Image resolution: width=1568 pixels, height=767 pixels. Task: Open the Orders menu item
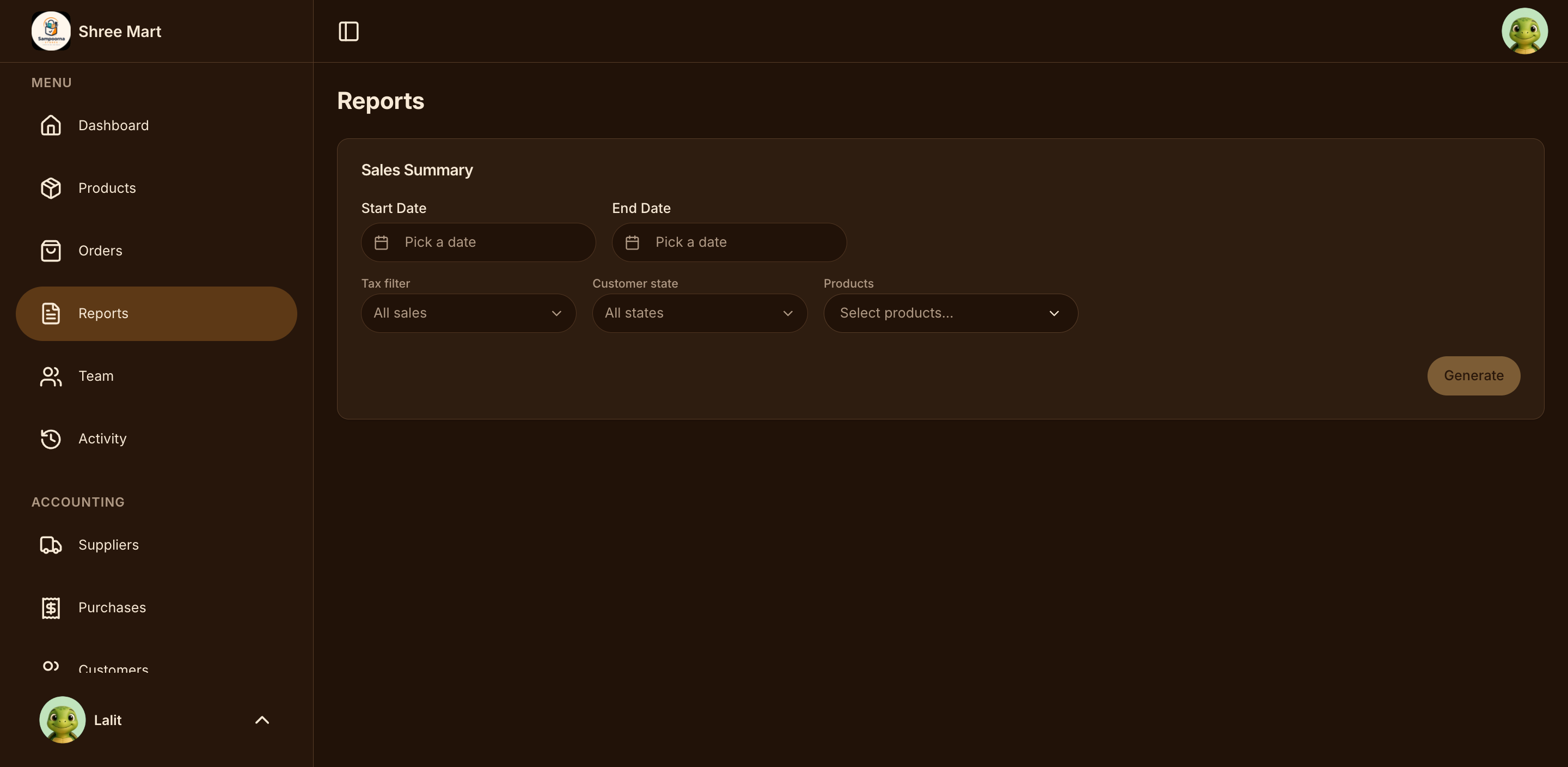[156, 251]
